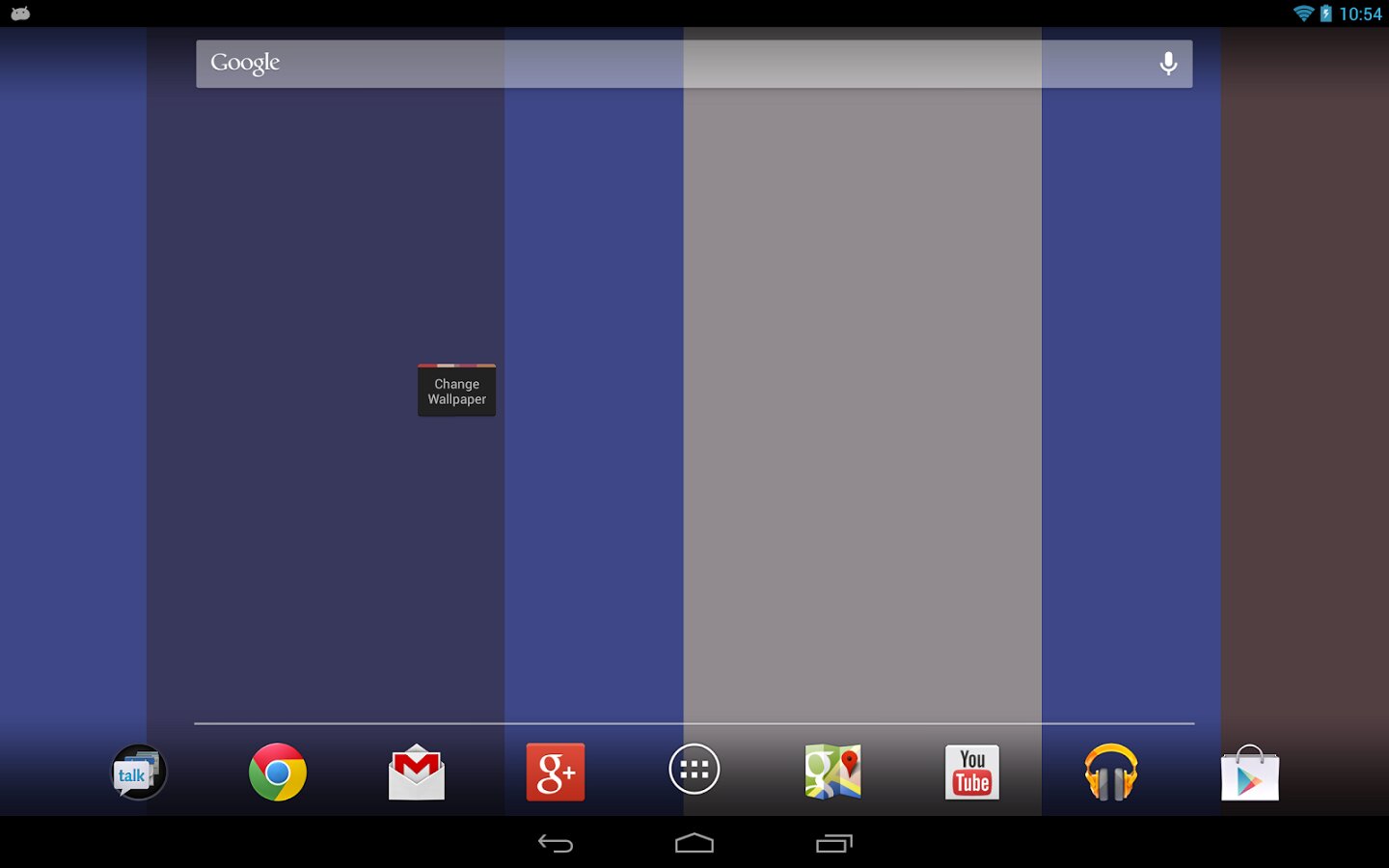Click the Google logo in search widget
The width and height of the screenshot is (1389, 868).
click(245, 64)
